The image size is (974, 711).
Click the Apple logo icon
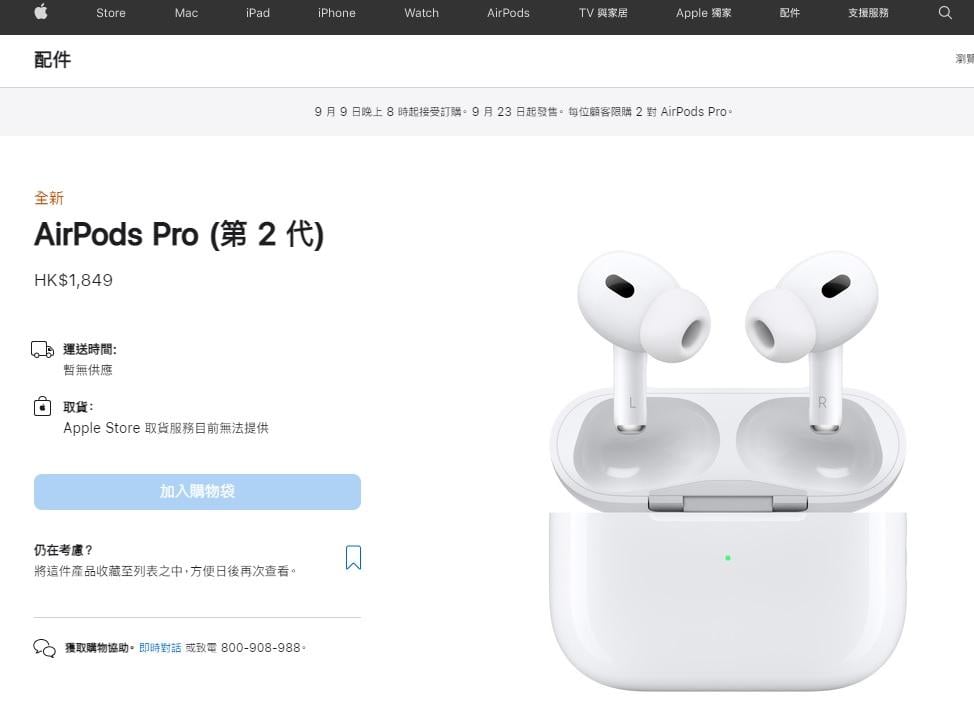41,12
